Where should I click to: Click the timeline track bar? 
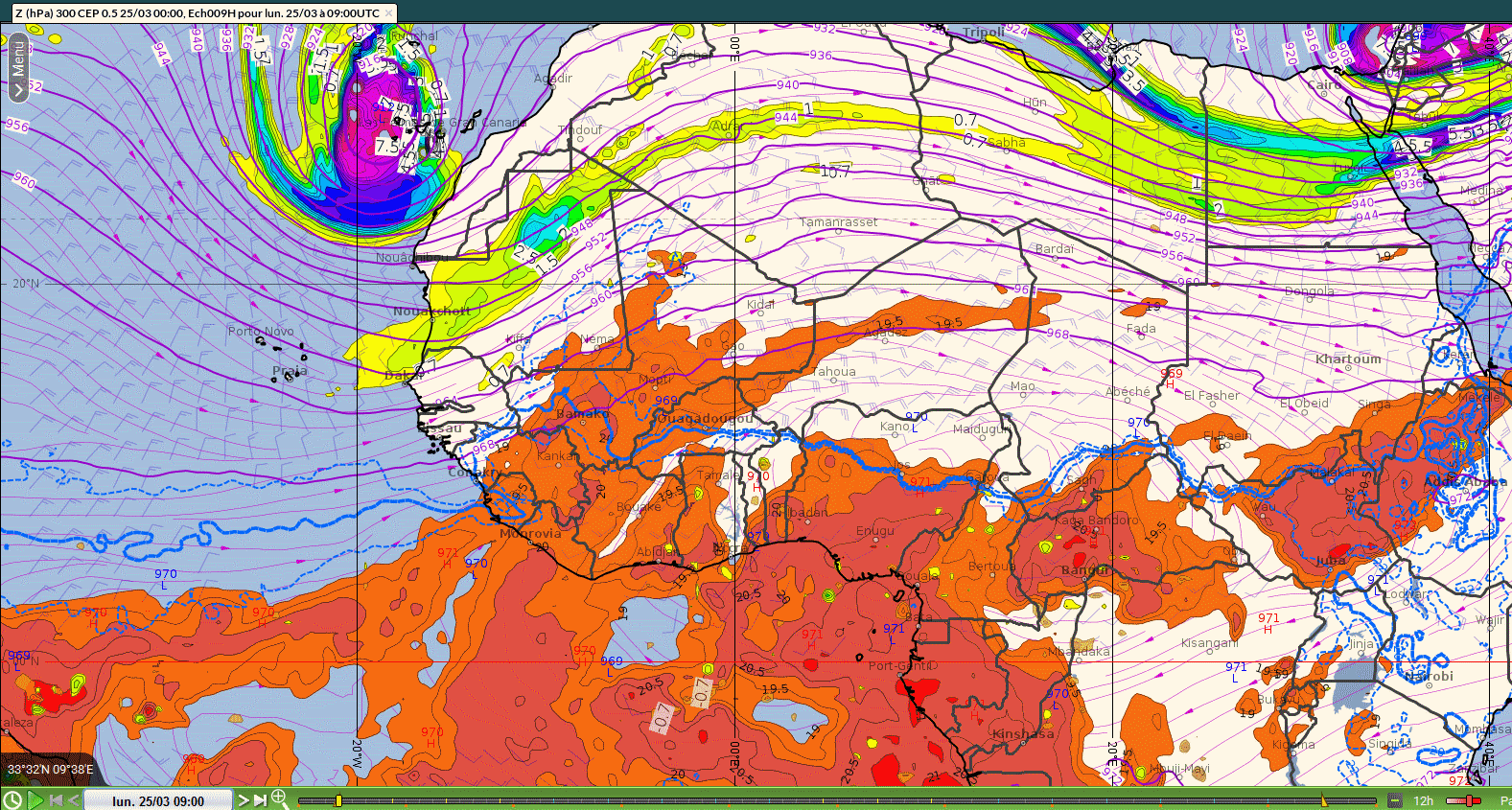836,800
